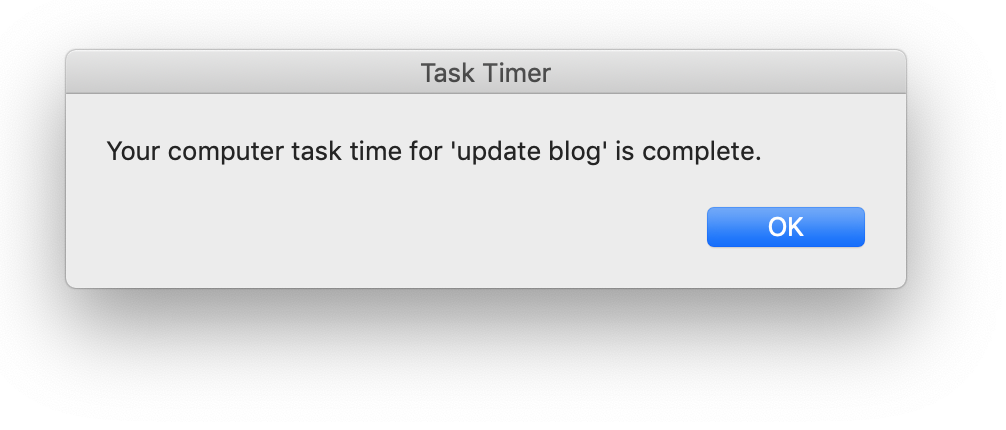The height and width of the screenshot is (430, 1006).
Task: Click the dialog strip beneath the OK button
Action: point(785,268)
